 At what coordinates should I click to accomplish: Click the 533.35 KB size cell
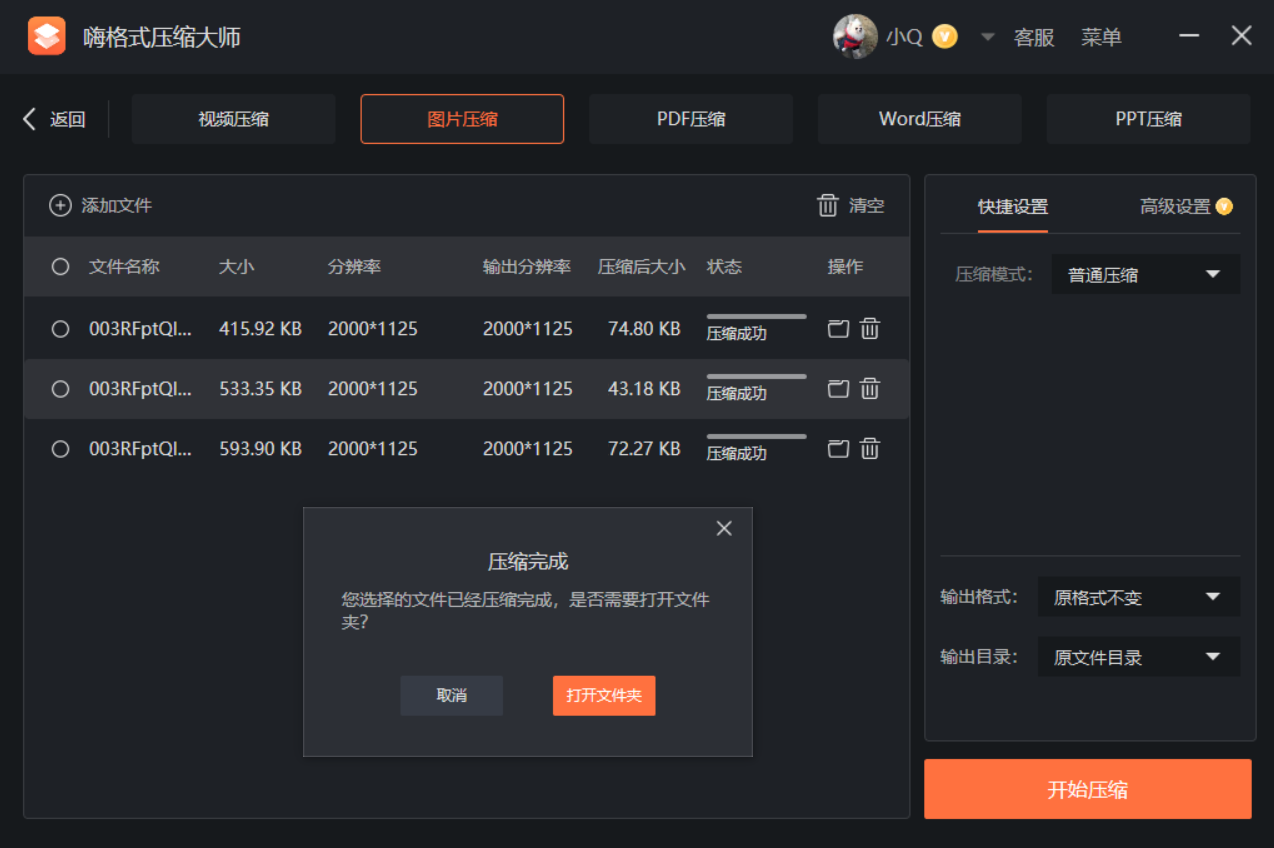point(260,389)
